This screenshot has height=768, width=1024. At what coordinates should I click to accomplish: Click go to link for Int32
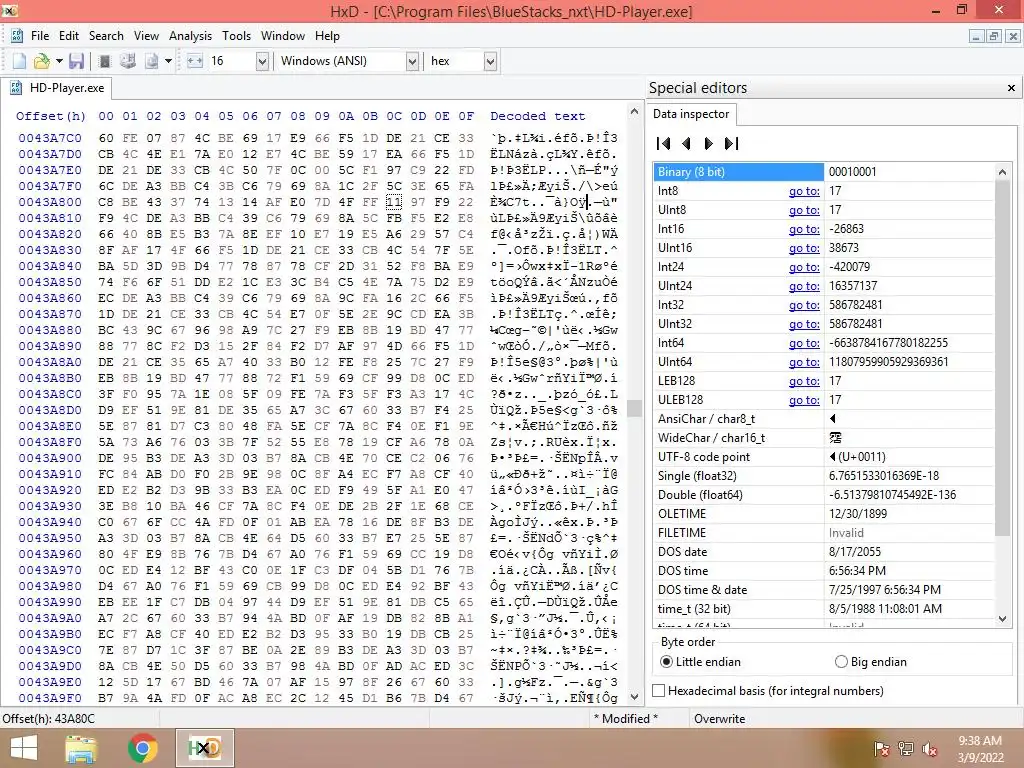[x=804, y=304]
